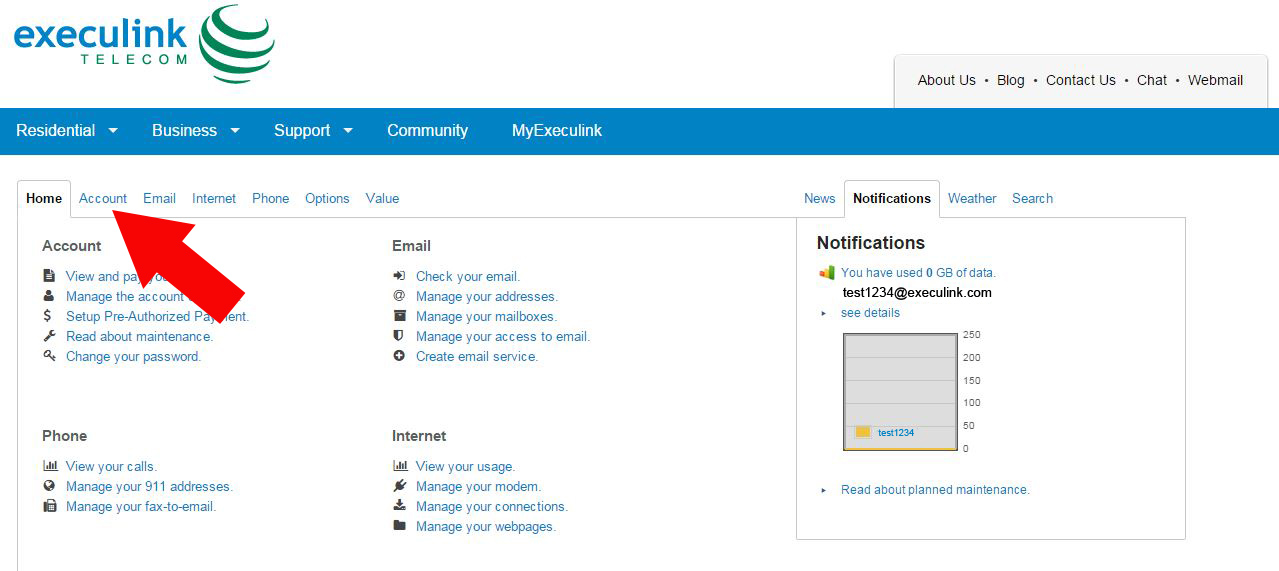Click document icon beside View and pay
Viewport: 1279px width, 571px height.
click(x=49, y=276)
